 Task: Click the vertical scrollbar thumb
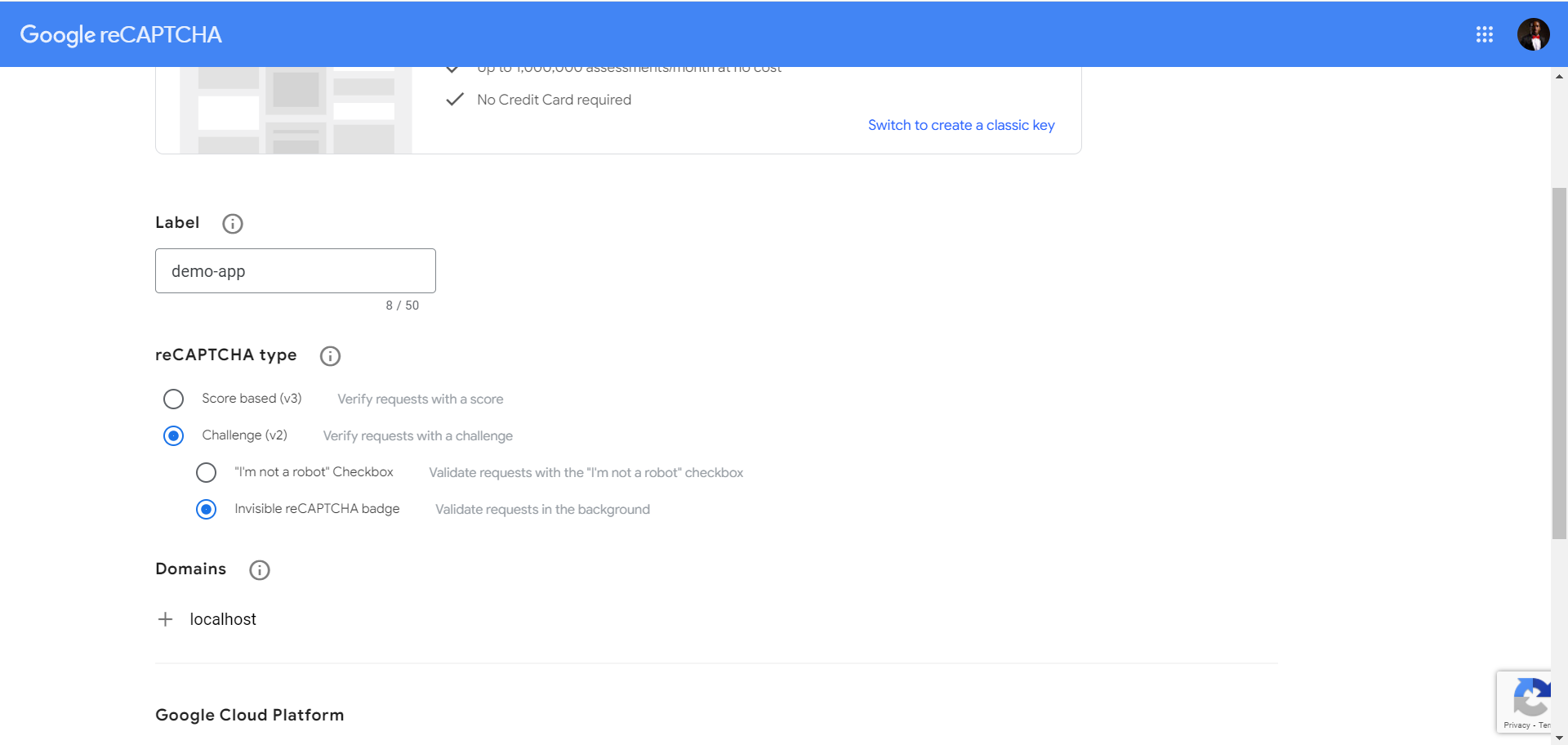[1559, 364]
